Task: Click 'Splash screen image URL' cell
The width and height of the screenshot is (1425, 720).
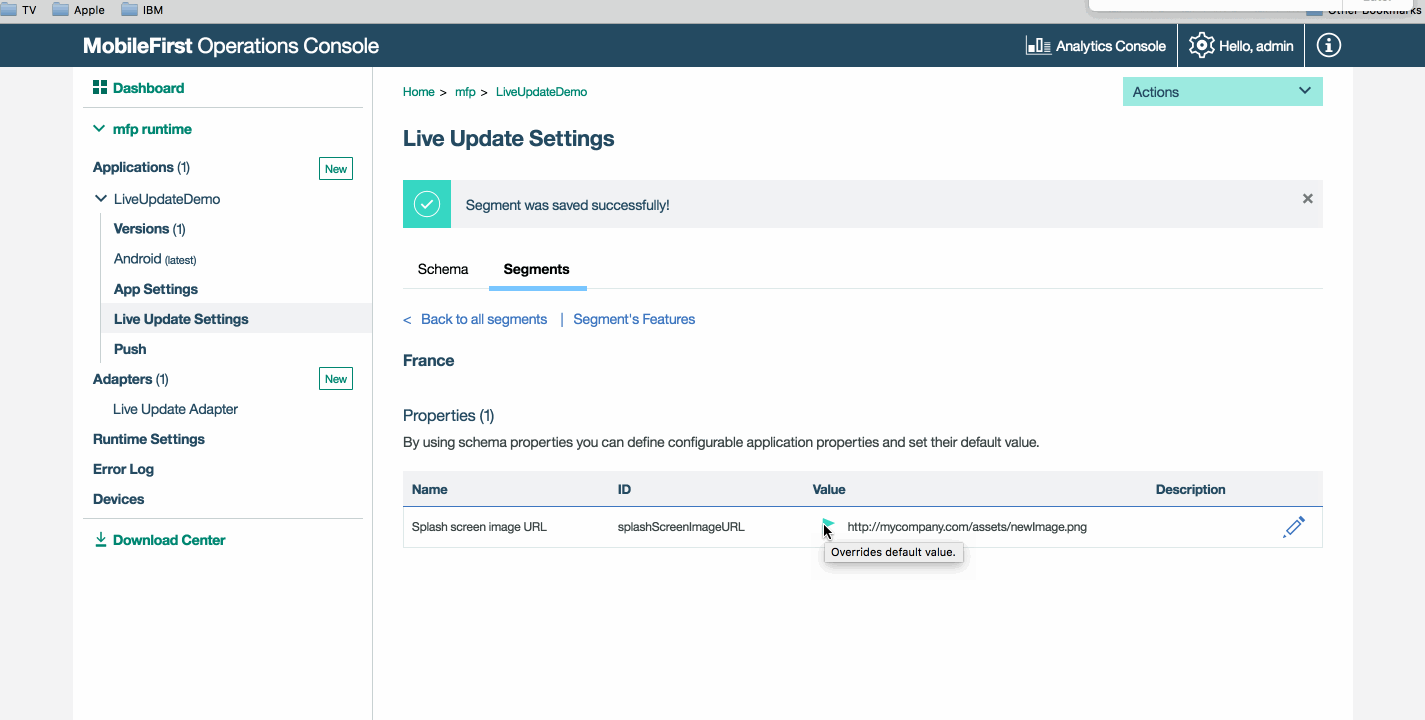Action: click(x=479, y=527)
